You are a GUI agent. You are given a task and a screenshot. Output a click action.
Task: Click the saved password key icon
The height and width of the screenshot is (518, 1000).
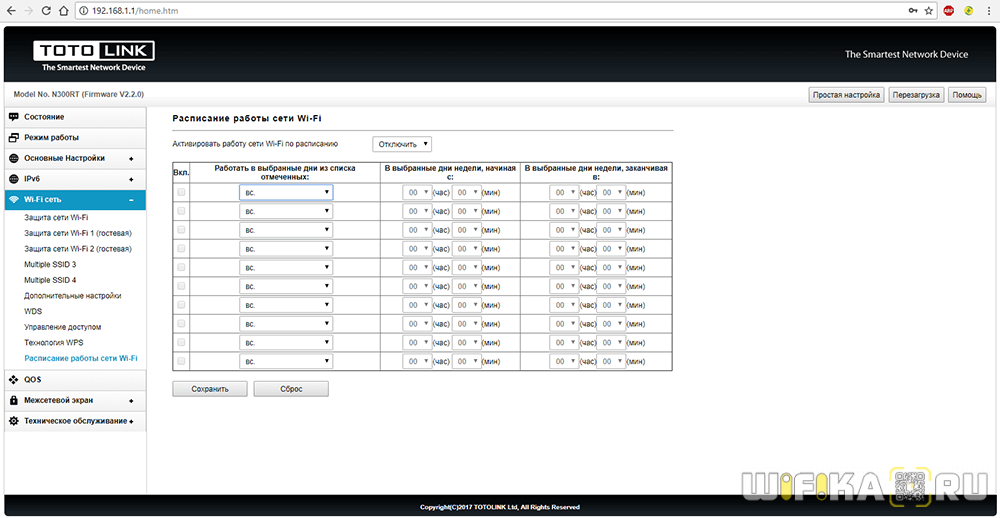(x=912, y=10)
